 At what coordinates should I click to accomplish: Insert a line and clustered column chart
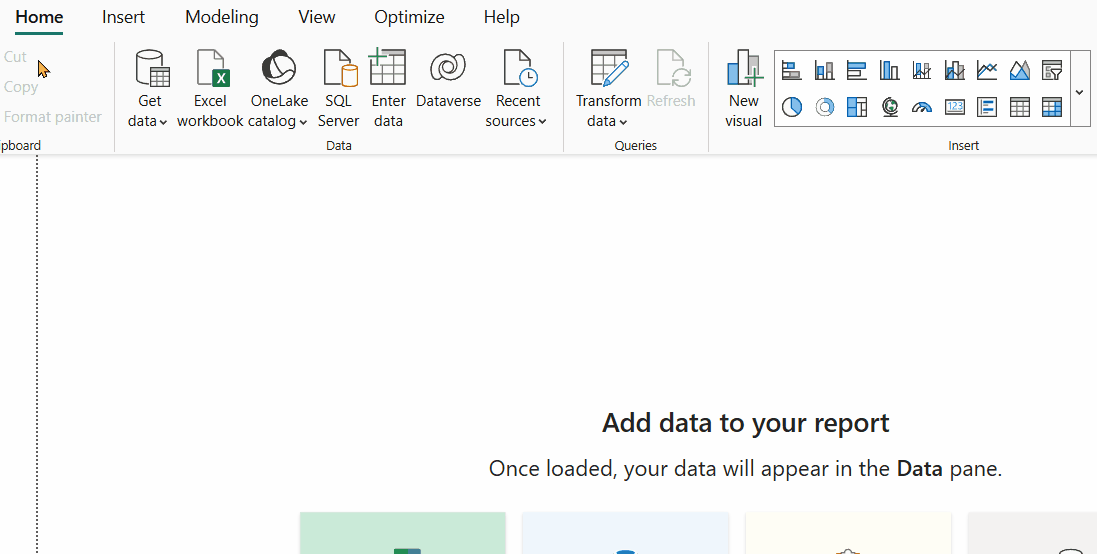(954, 70)
